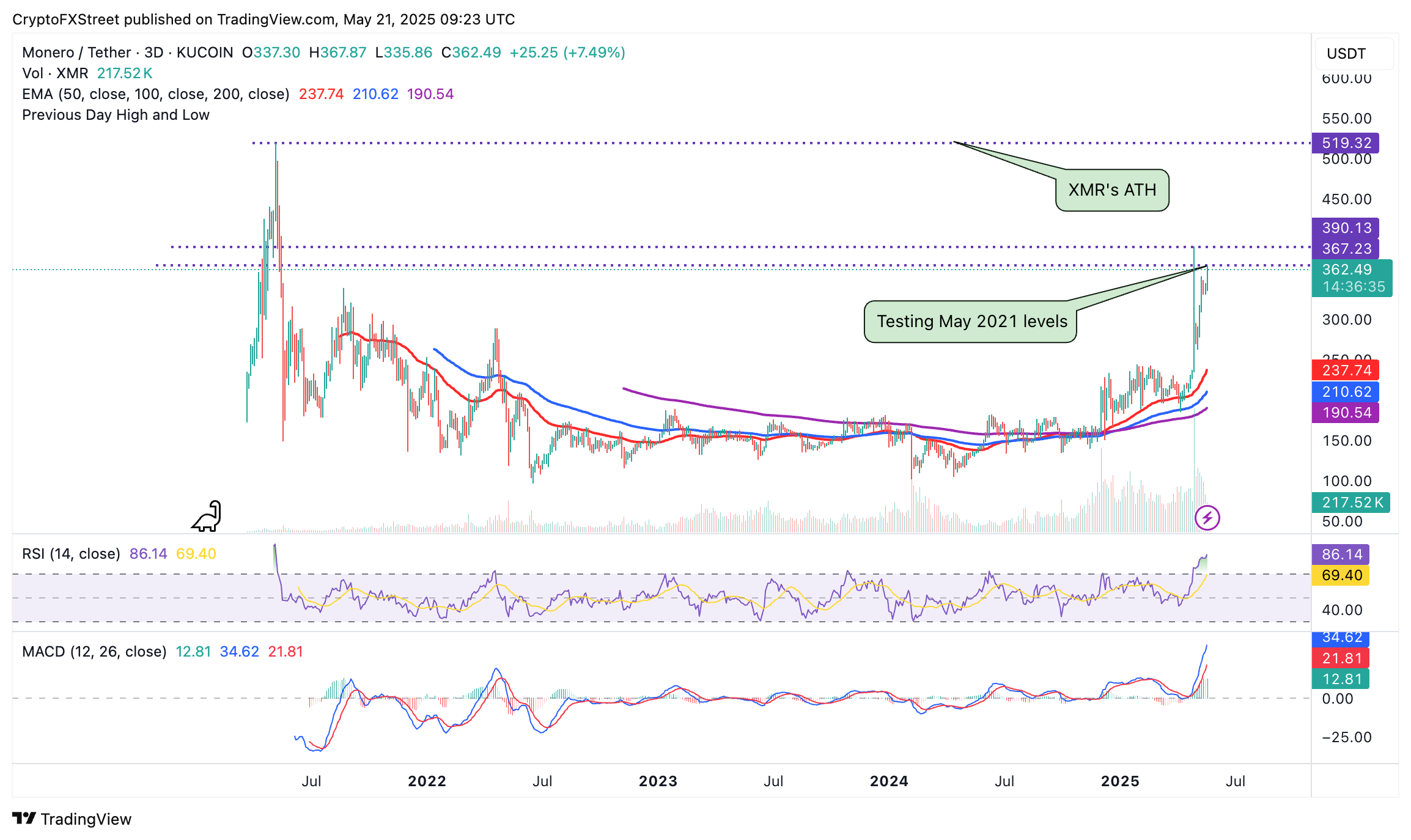This screenshot has height=840, width=1411.
Task: Click the Vol · XMR indicator label
Action: click(x=87, y=73)
